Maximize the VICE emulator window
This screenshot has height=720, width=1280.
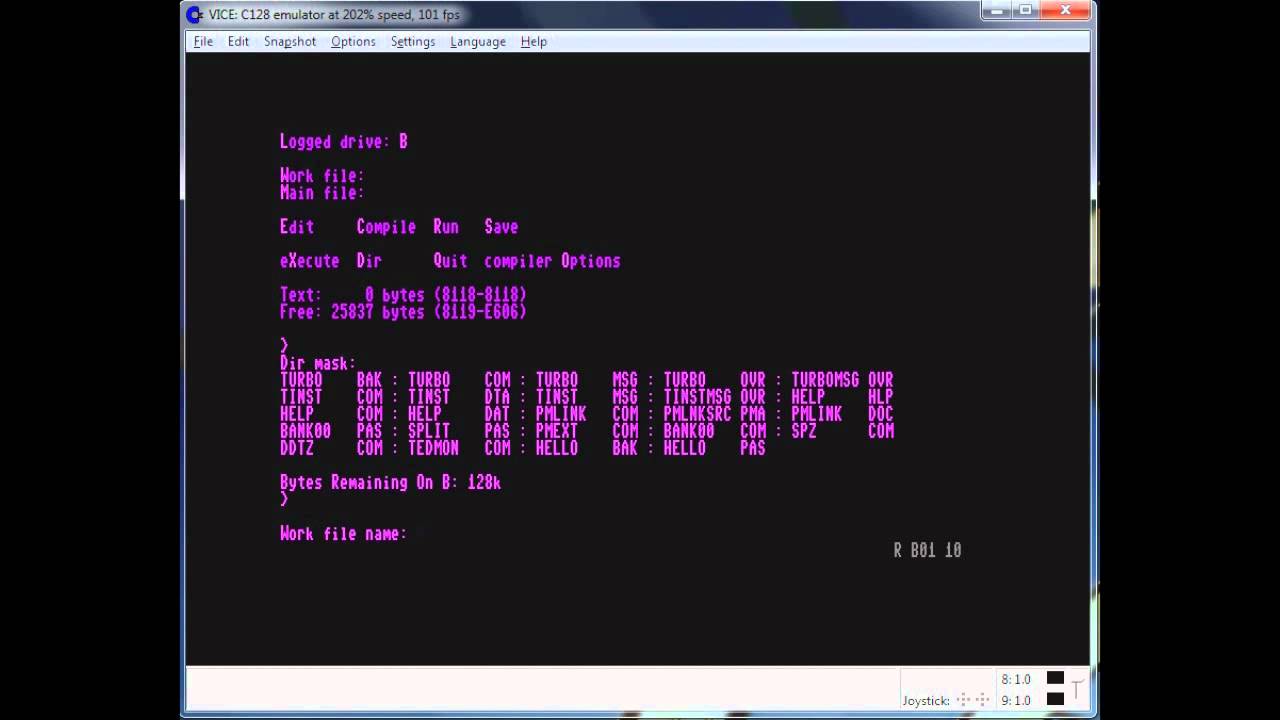(x=1025, y=11)
